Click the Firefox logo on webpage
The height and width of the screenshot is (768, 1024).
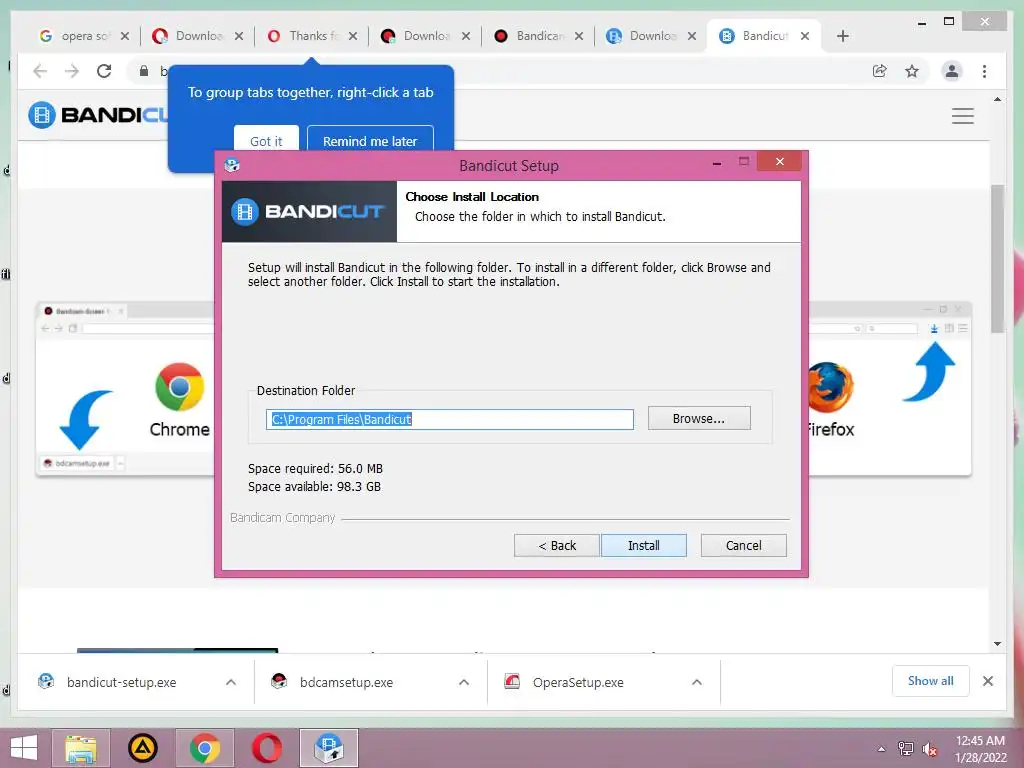click(x=830, y=387)
